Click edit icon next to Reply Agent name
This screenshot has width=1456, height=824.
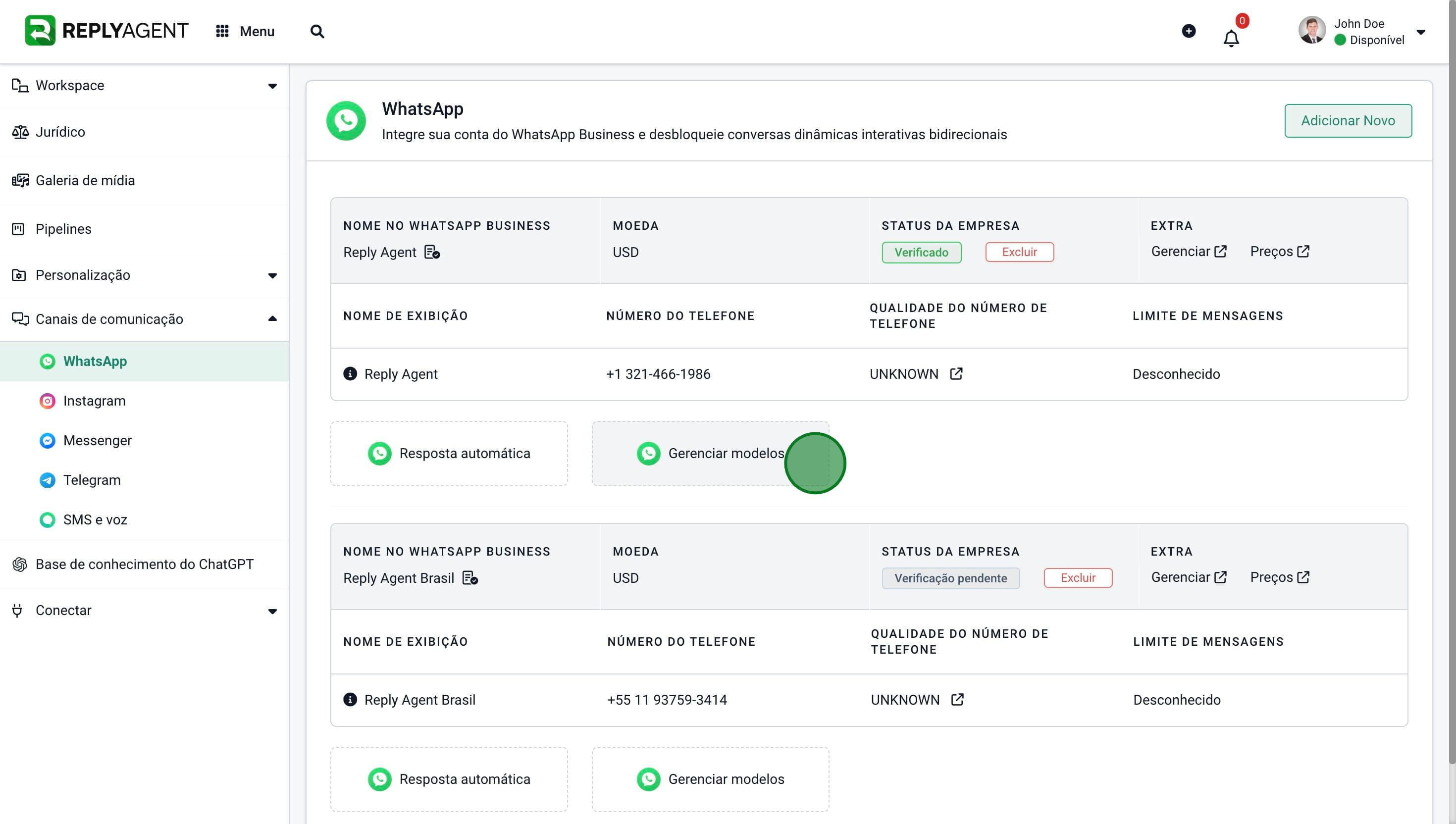coord(432,252)
